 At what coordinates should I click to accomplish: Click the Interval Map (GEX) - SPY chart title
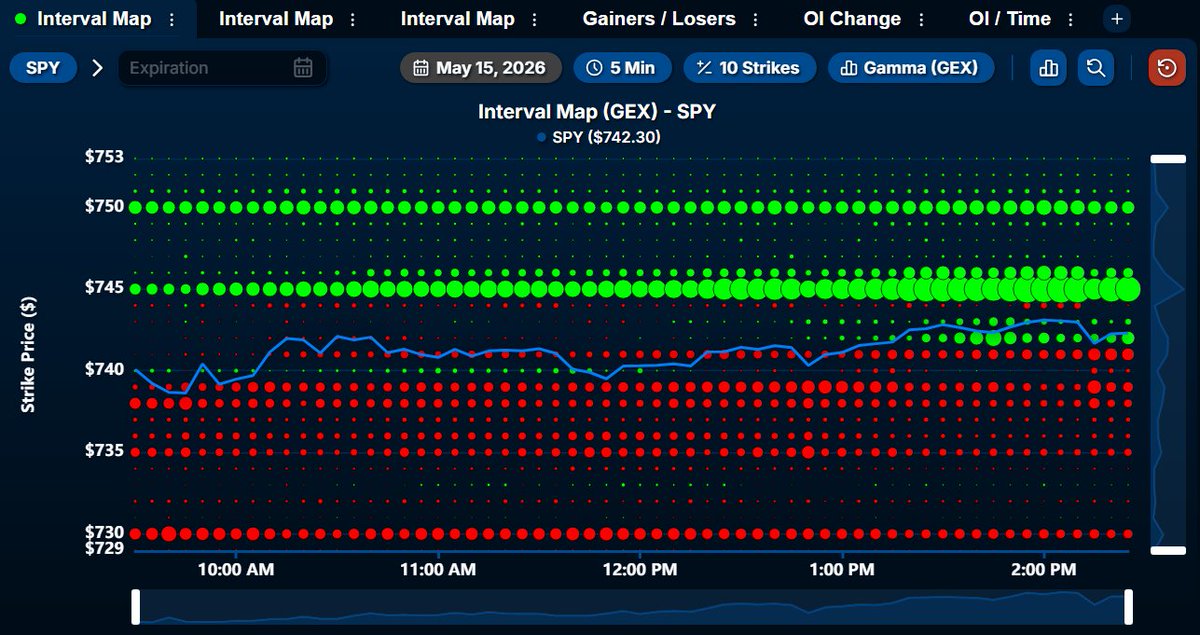[597, 112]
